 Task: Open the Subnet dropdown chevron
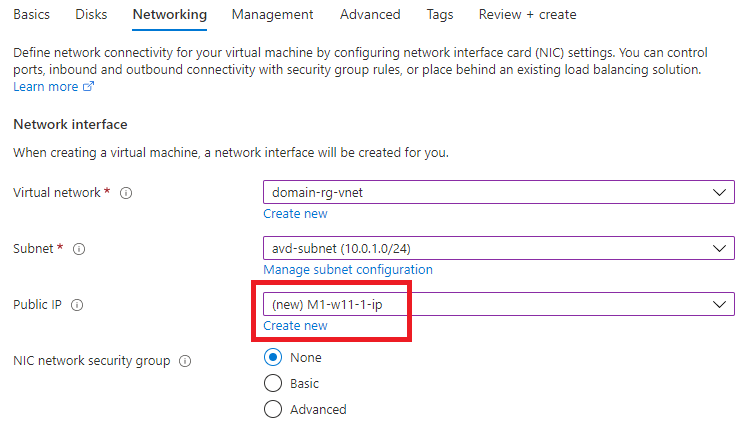tap(719, 249)
